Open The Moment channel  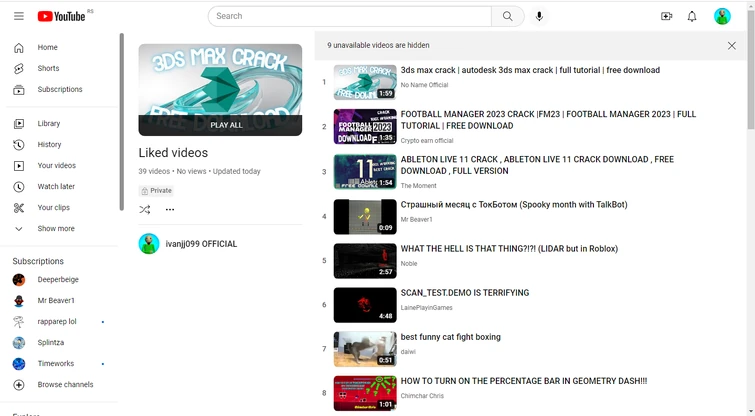418,186
